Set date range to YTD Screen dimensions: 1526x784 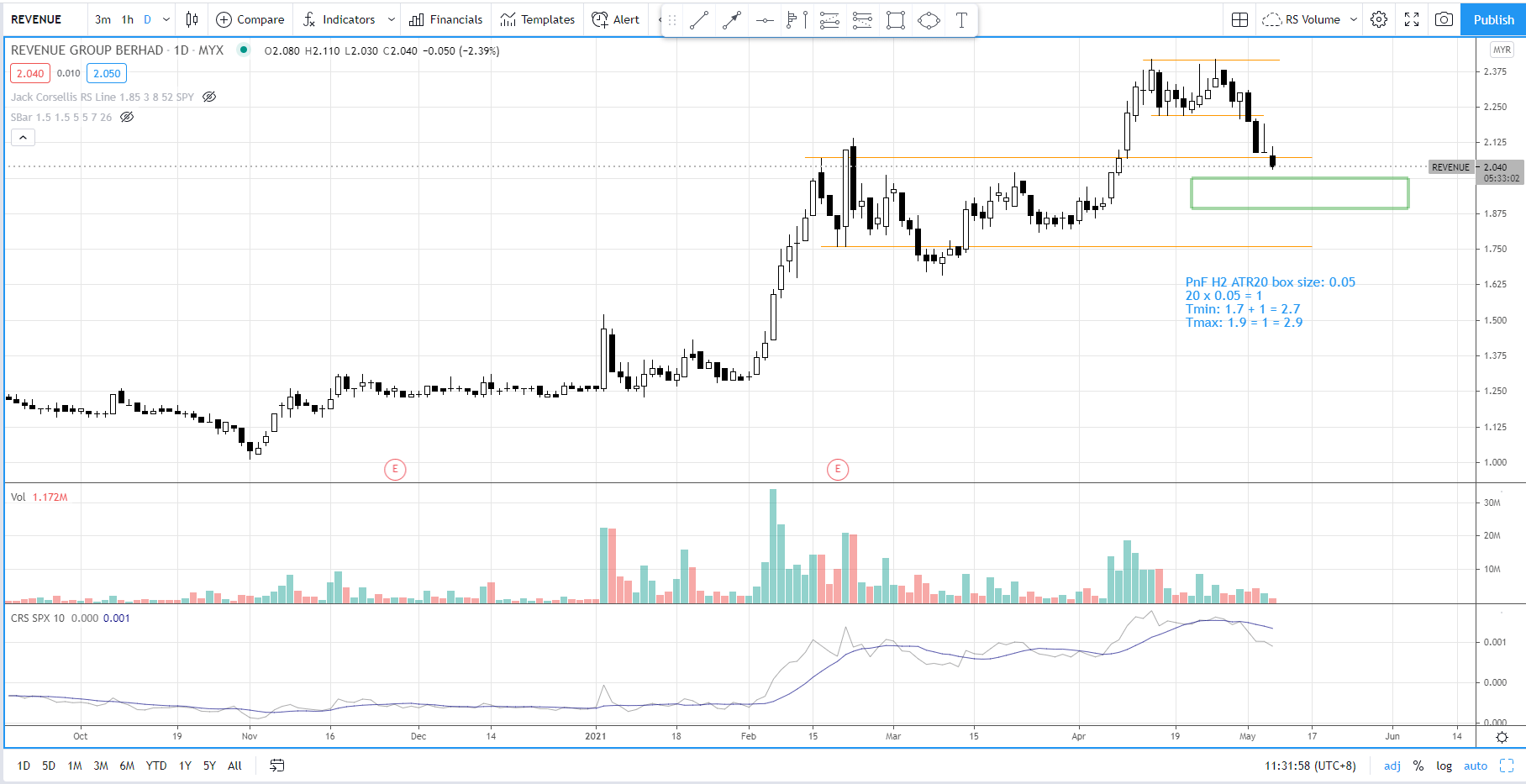click(156, 766)
